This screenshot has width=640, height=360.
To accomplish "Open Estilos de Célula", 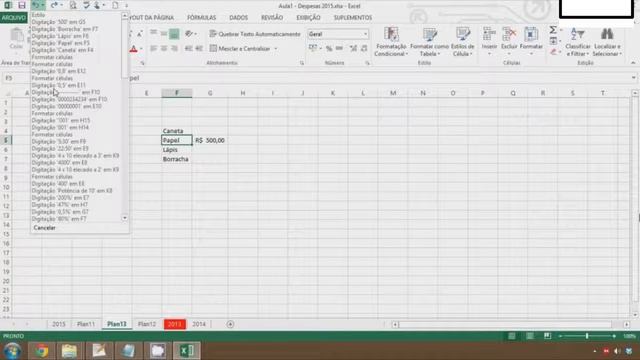I will coord(462,42).
